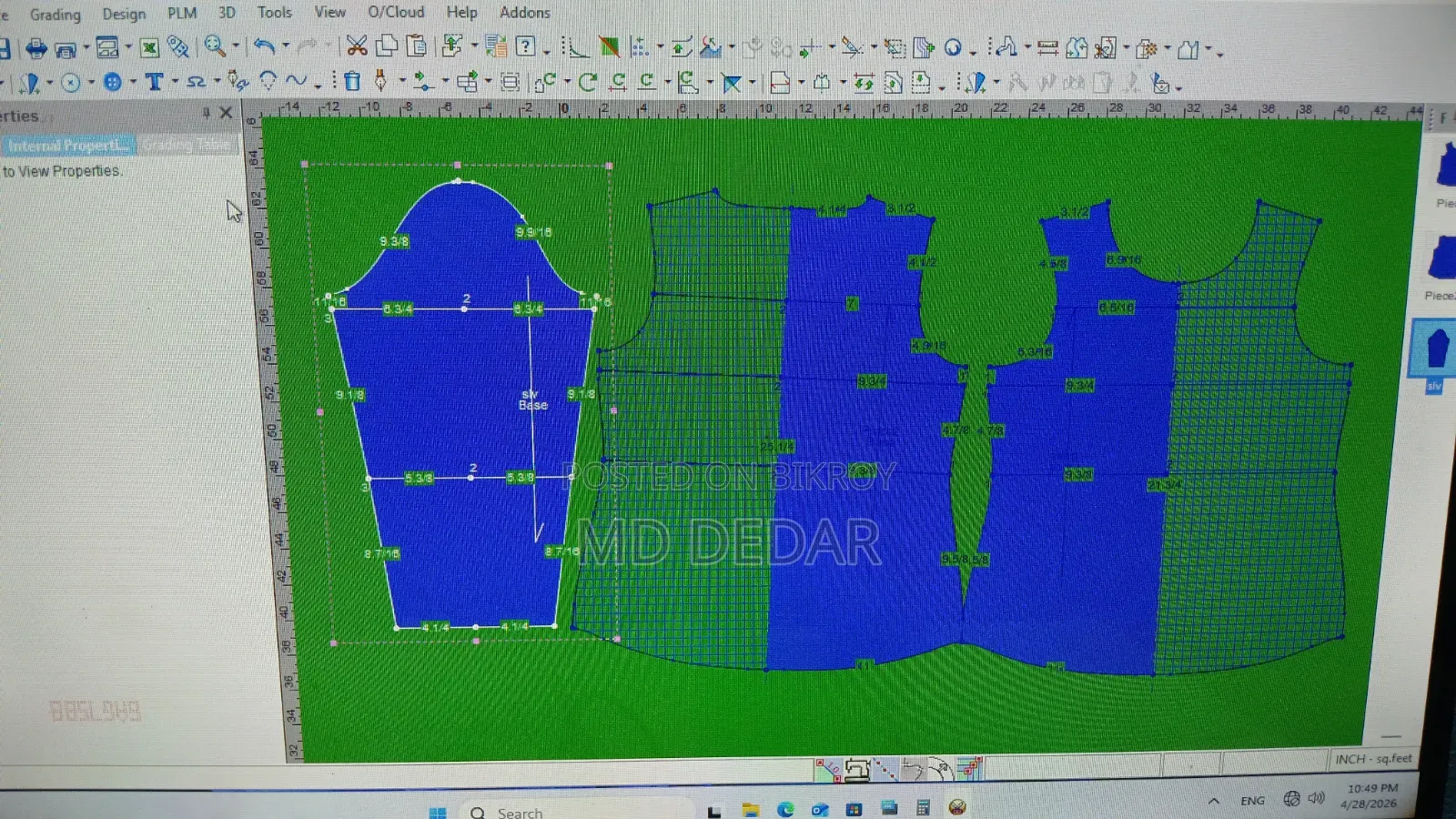Click the scissors Cut icon
Image resolution: width=1456 pixels, height=819 pixels.
357,45
